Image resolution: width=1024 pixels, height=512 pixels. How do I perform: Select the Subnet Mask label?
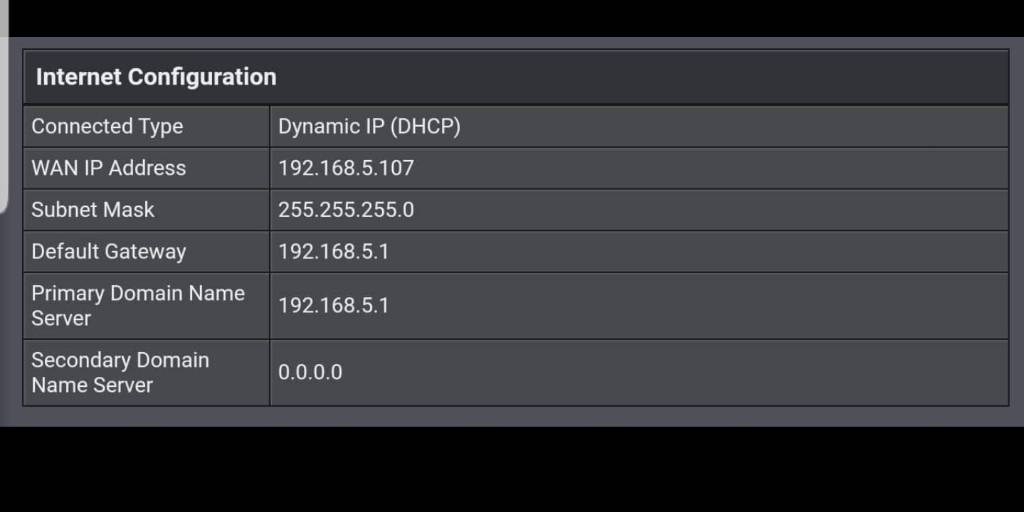(x=93, y=210)
